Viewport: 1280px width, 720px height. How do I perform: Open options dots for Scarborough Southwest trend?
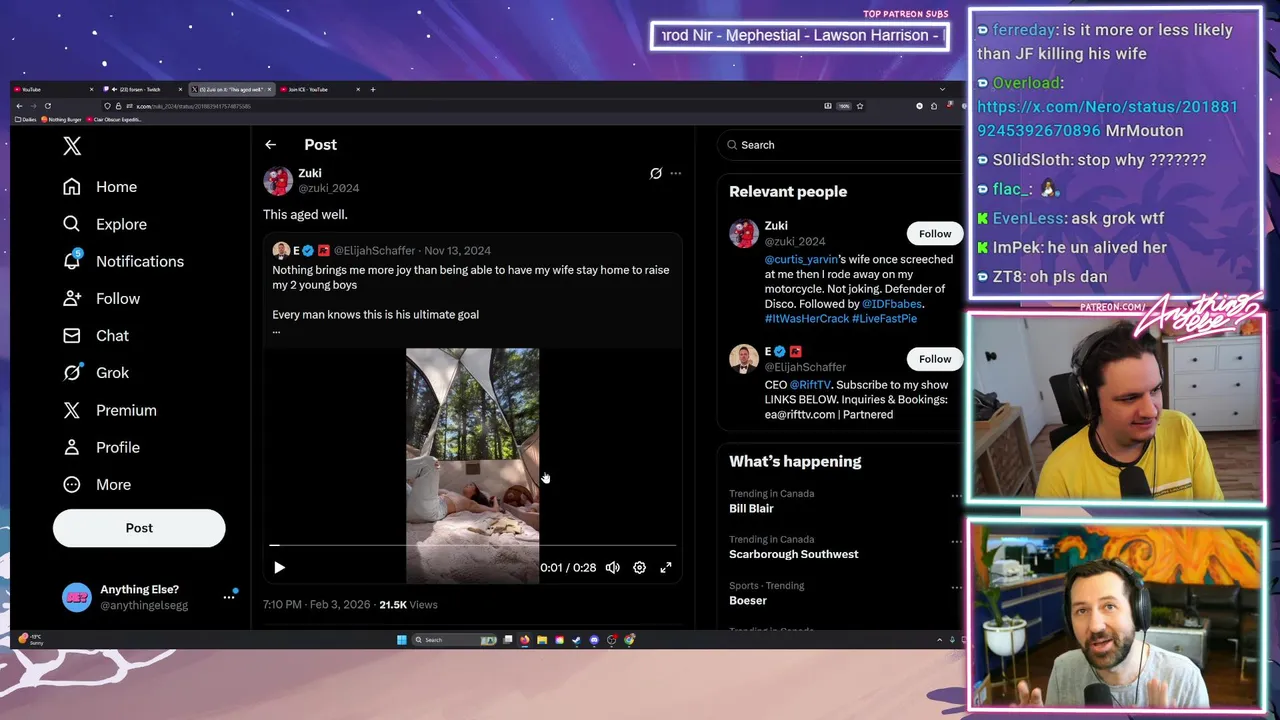tap(956, 541)
